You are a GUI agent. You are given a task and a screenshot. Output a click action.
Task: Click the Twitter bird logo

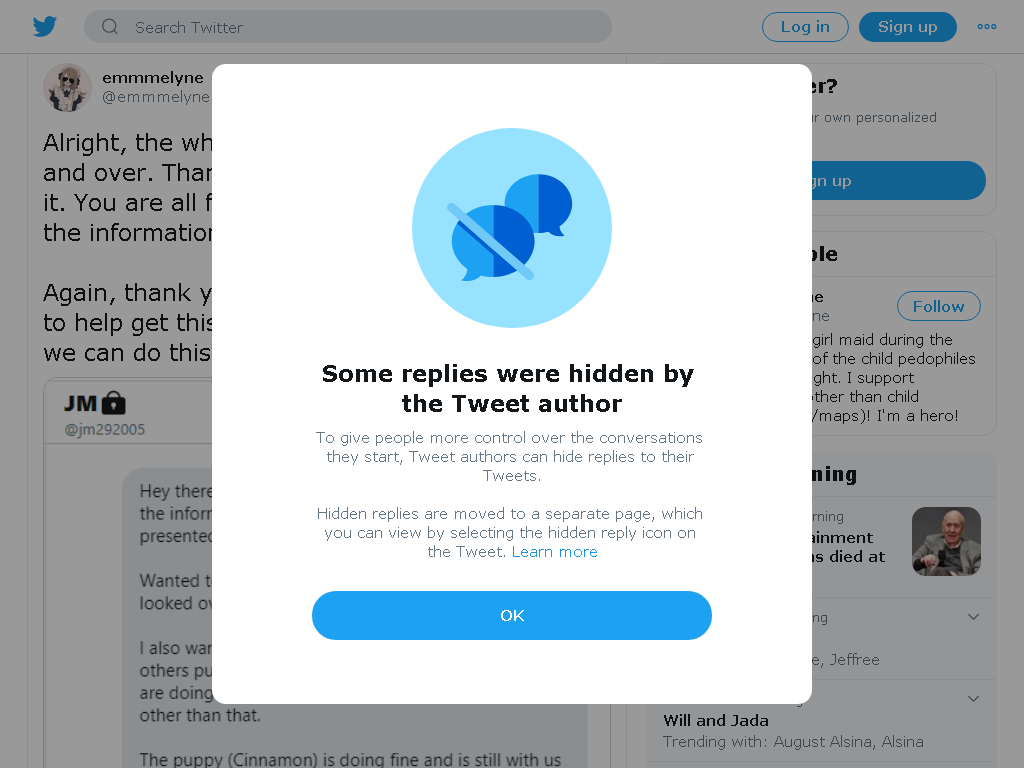click(44, 27)
